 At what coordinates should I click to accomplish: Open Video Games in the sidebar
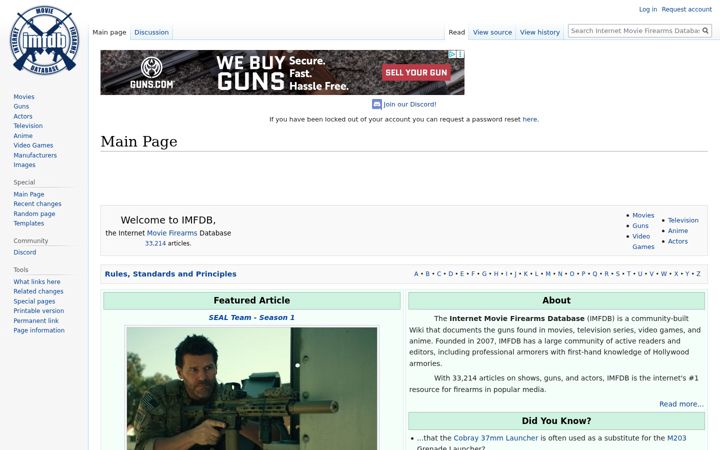33,145
